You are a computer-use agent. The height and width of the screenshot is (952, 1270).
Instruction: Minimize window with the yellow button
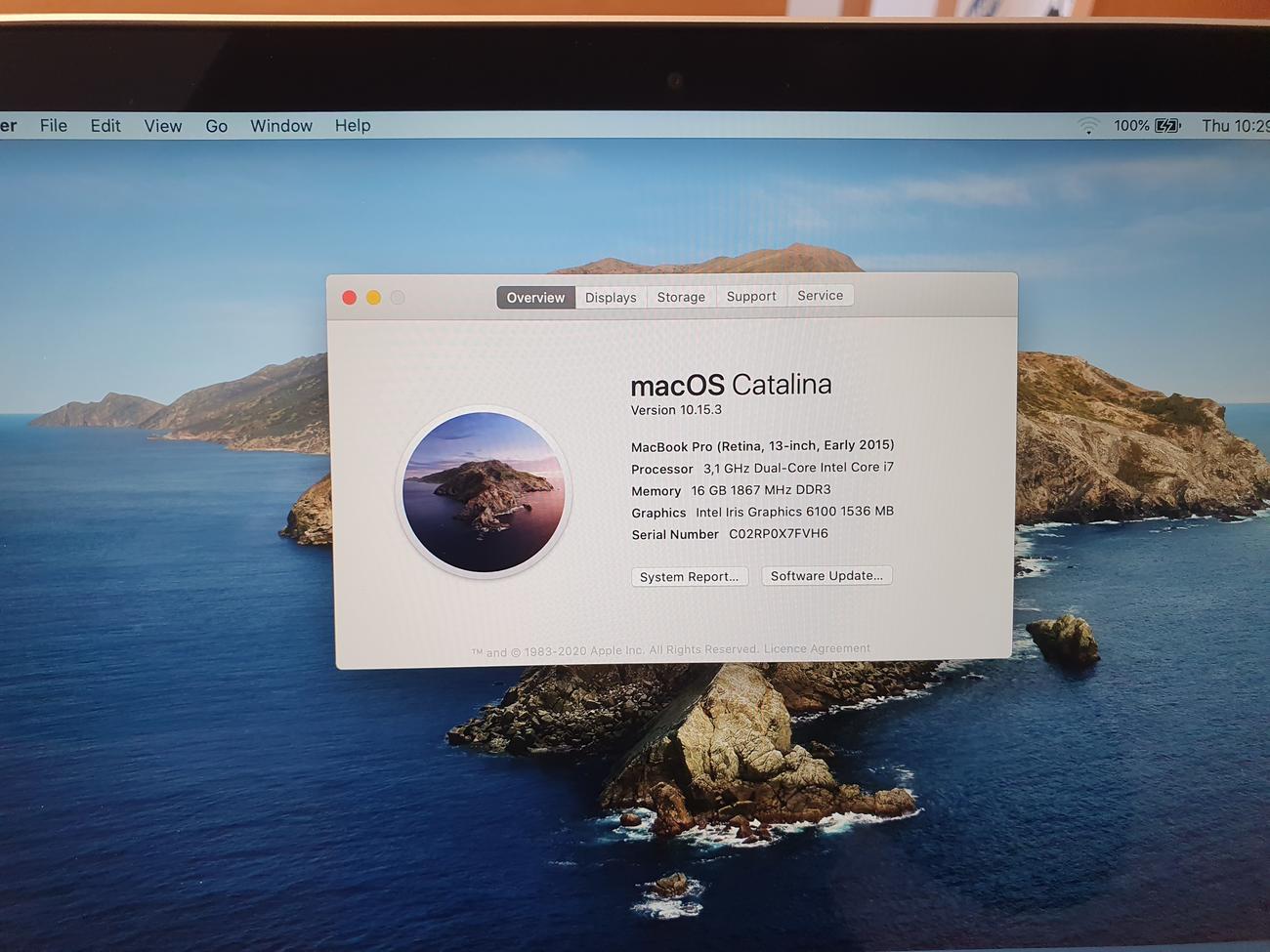pos(373,298)
